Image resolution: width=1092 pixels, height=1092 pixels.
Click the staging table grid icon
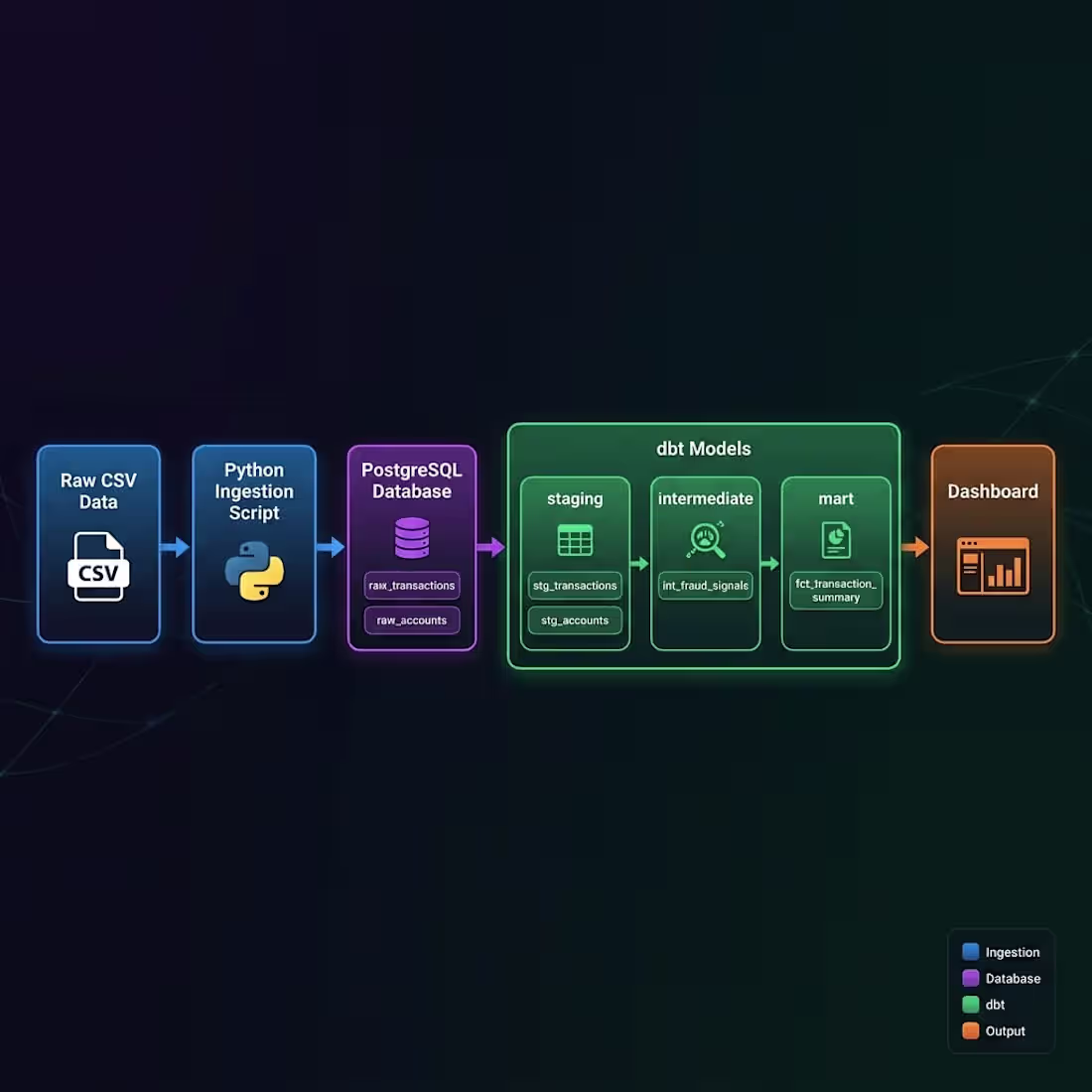tap(575, 540)
